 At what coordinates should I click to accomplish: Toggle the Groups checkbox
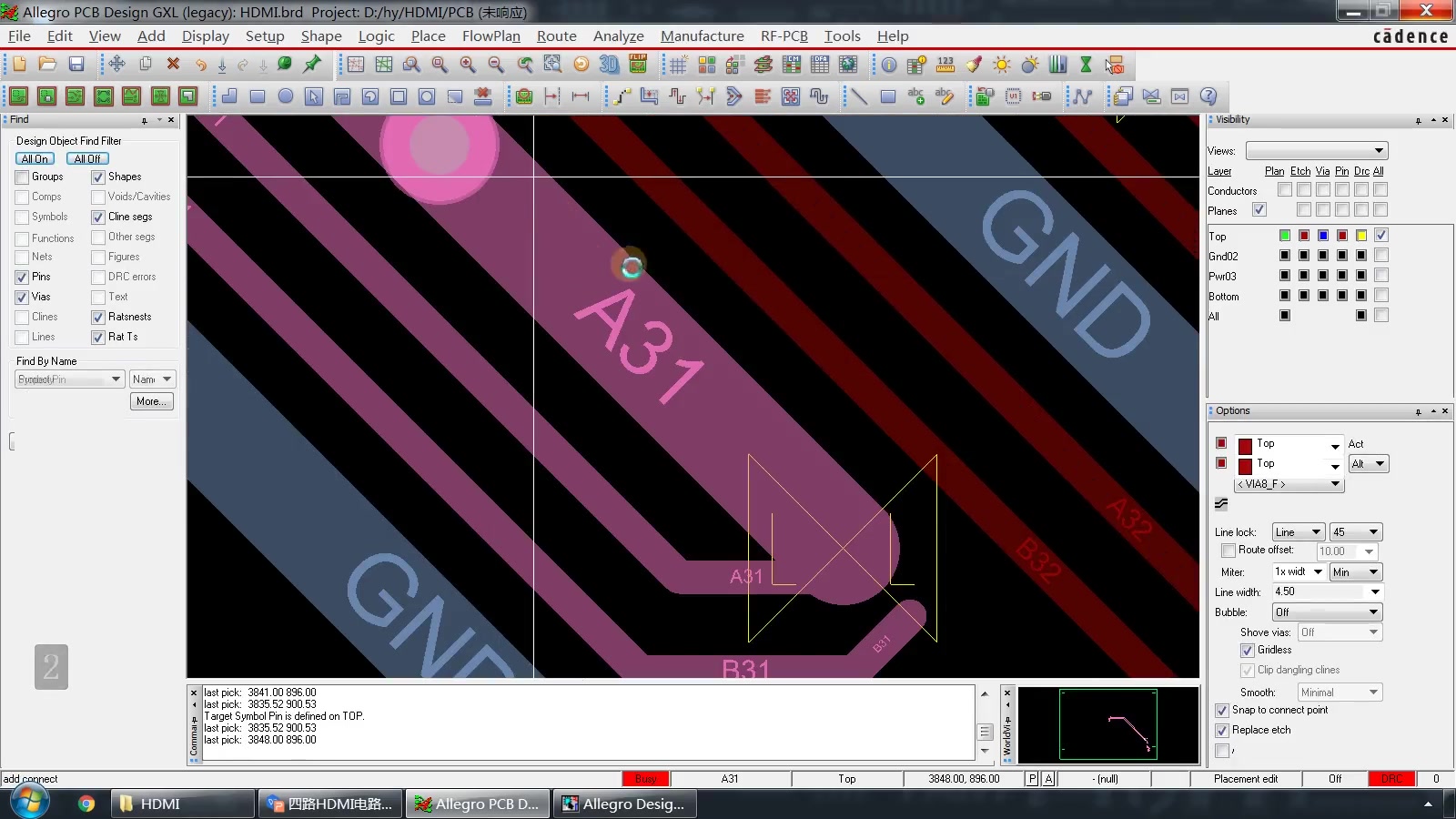(22, 177)
